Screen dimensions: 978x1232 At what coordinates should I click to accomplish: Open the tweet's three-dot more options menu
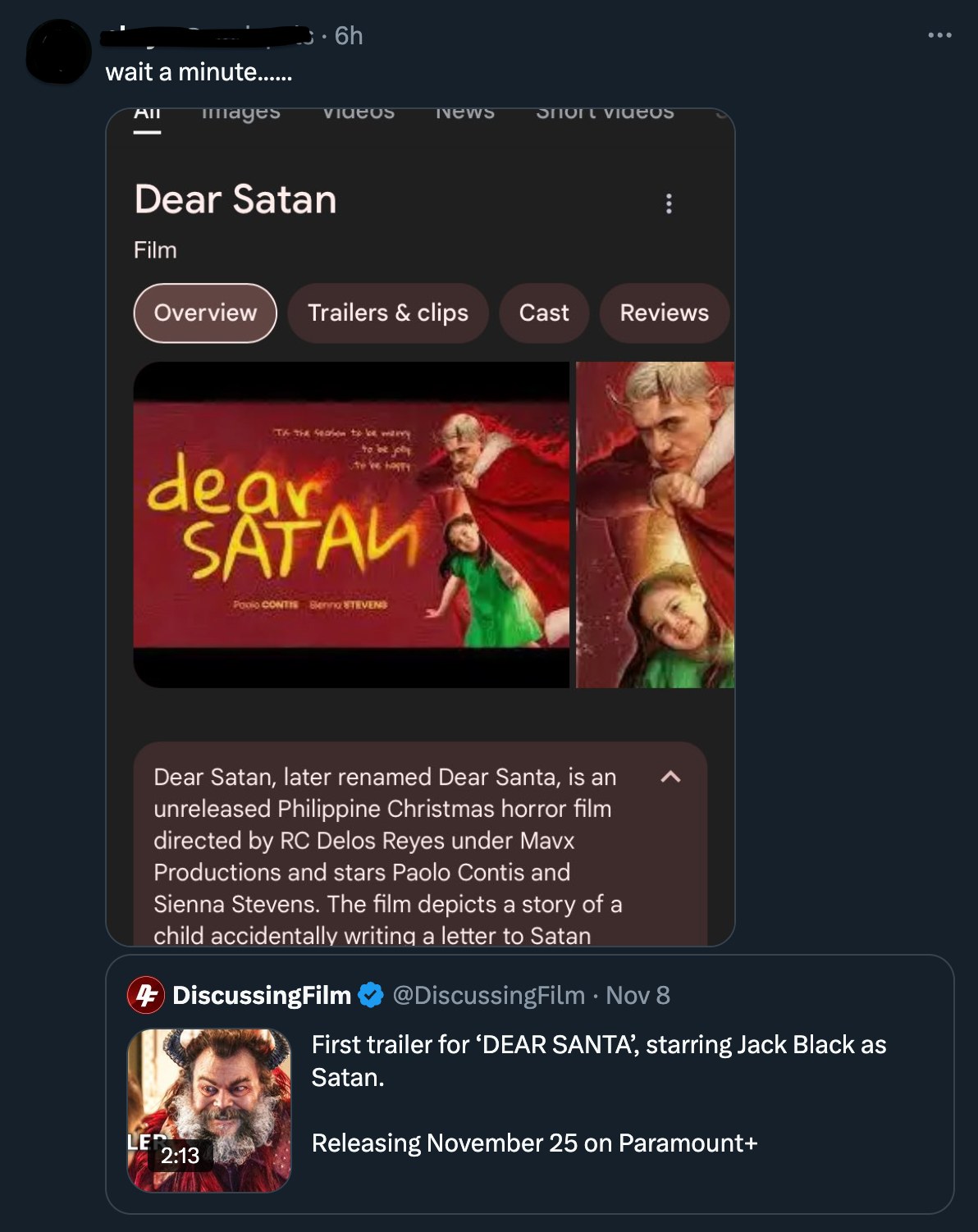tap(939, 35)
